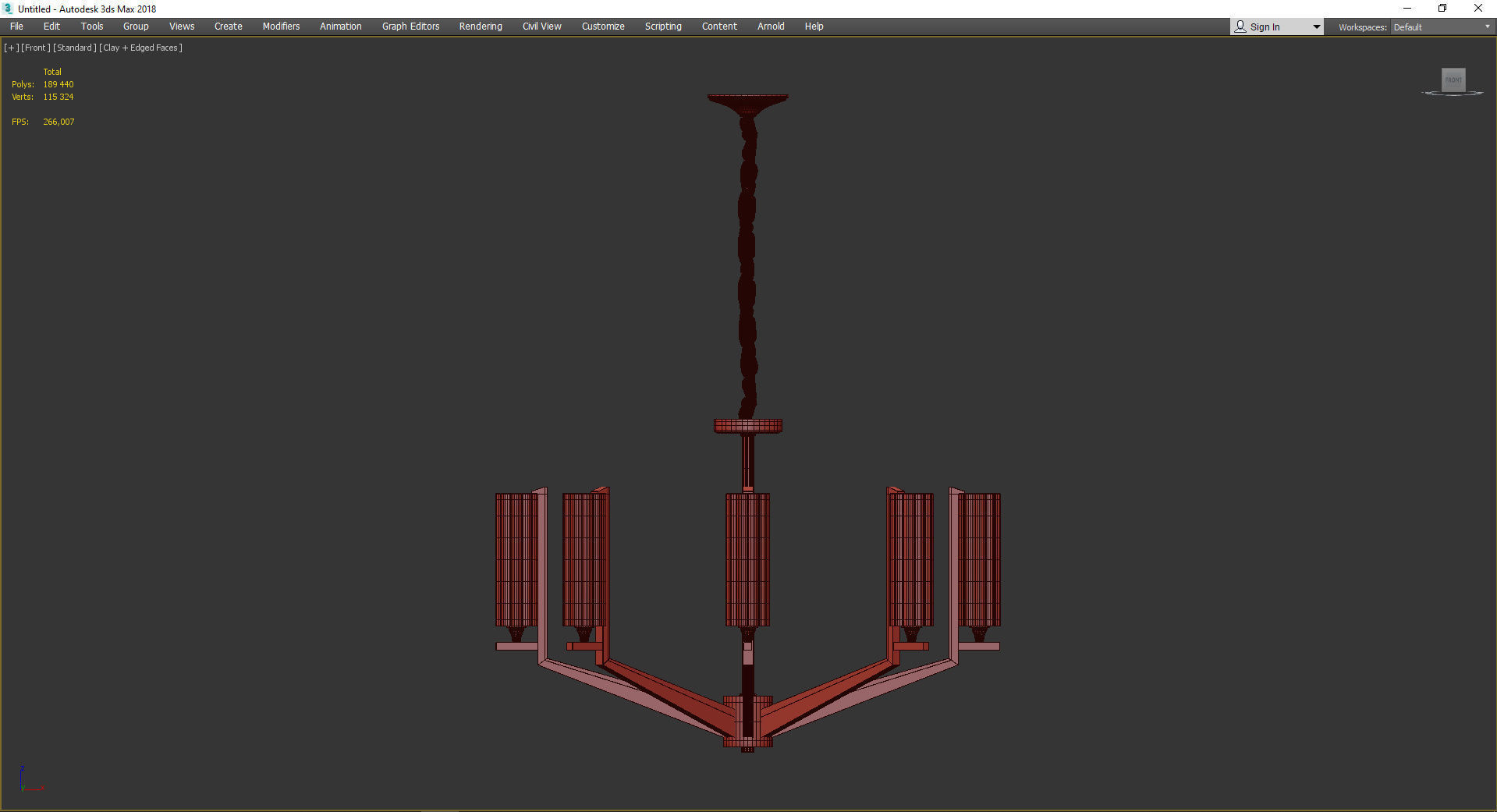This screenshot has width=1497, height=812.
Task: Select the far-left lamp shade
Action: tap(516, 559)
